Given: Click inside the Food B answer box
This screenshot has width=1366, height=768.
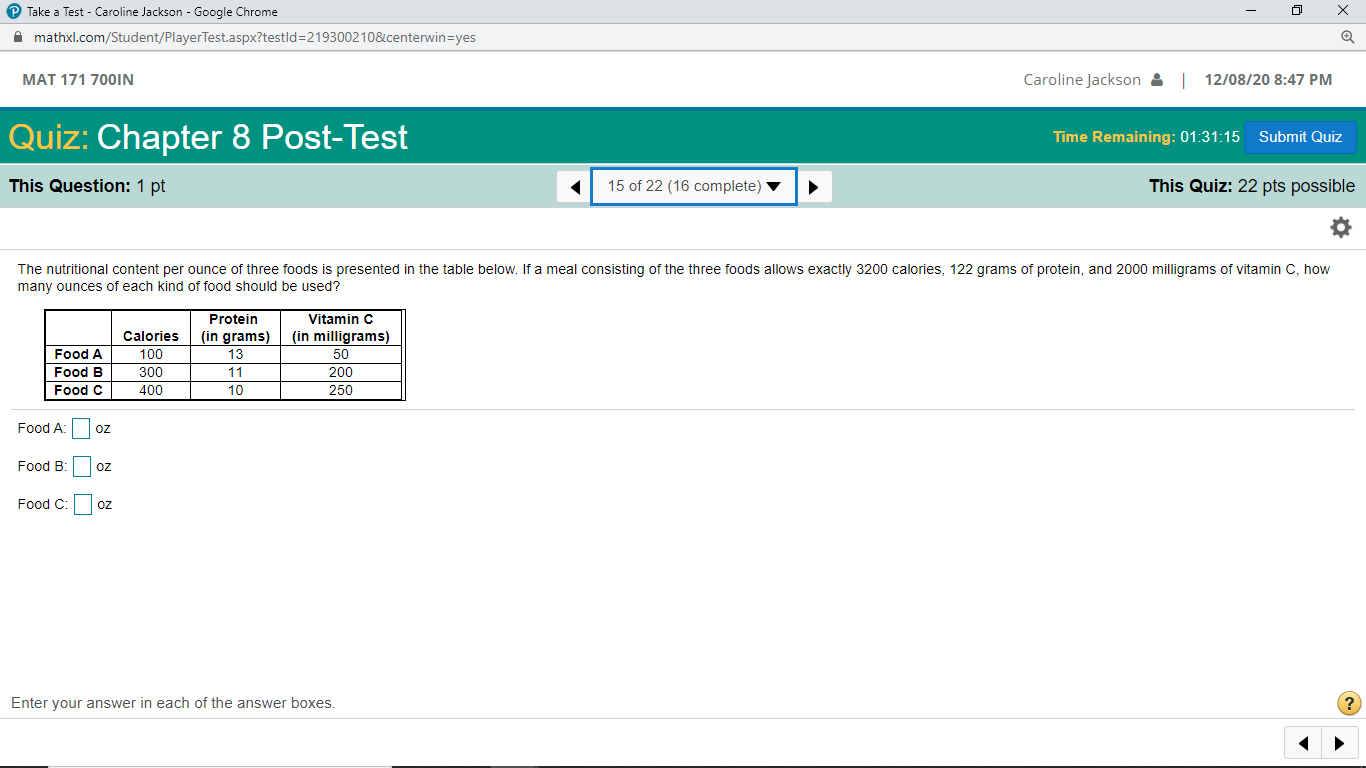Looking at the screenshot, I should pyautogui.click(x=81, y=466).
